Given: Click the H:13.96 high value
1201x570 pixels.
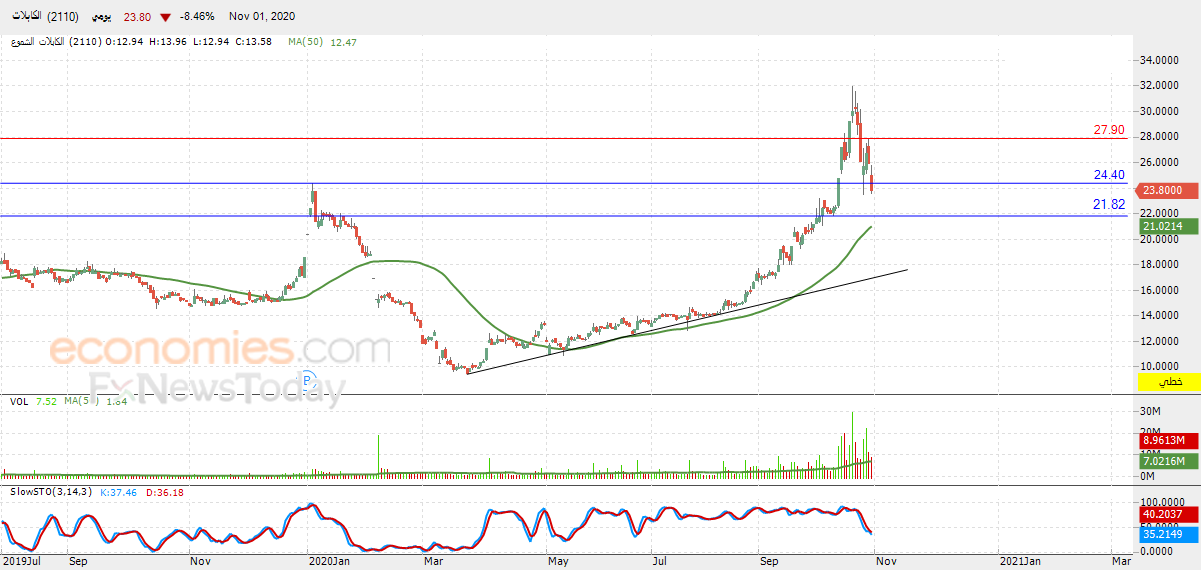Looking at the screenshot, I should (169, 42).
